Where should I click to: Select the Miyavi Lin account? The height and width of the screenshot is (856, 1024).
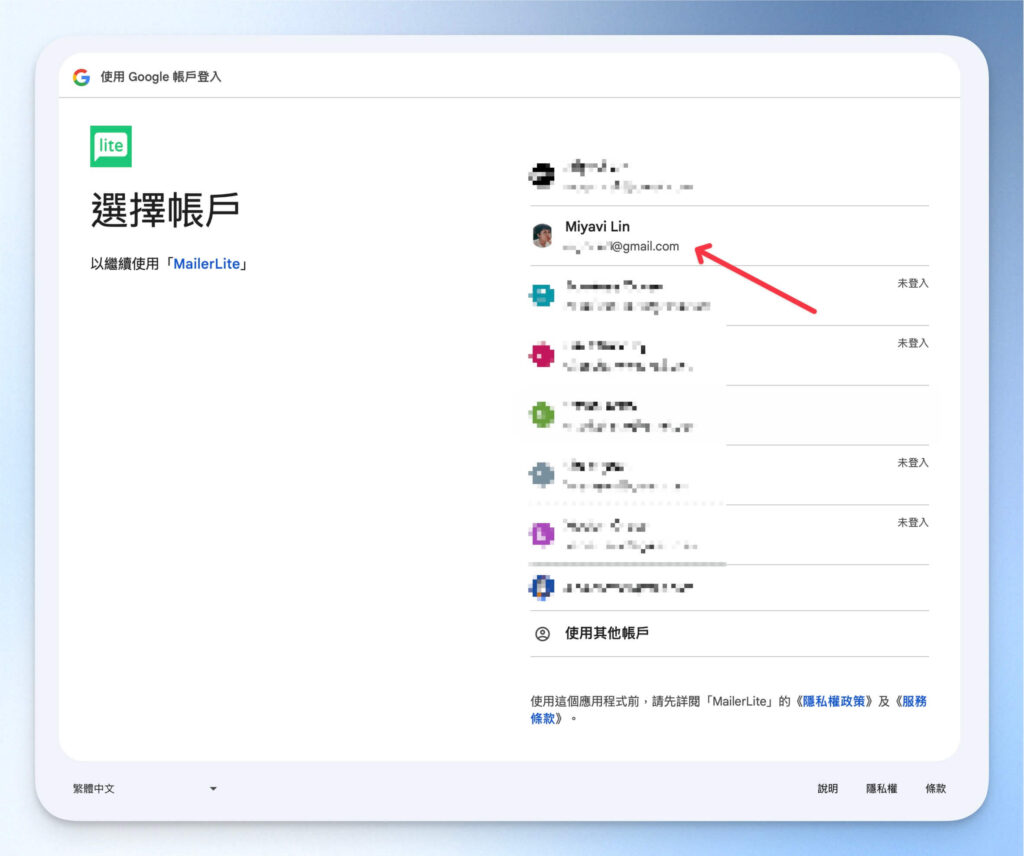click(729, 236)
